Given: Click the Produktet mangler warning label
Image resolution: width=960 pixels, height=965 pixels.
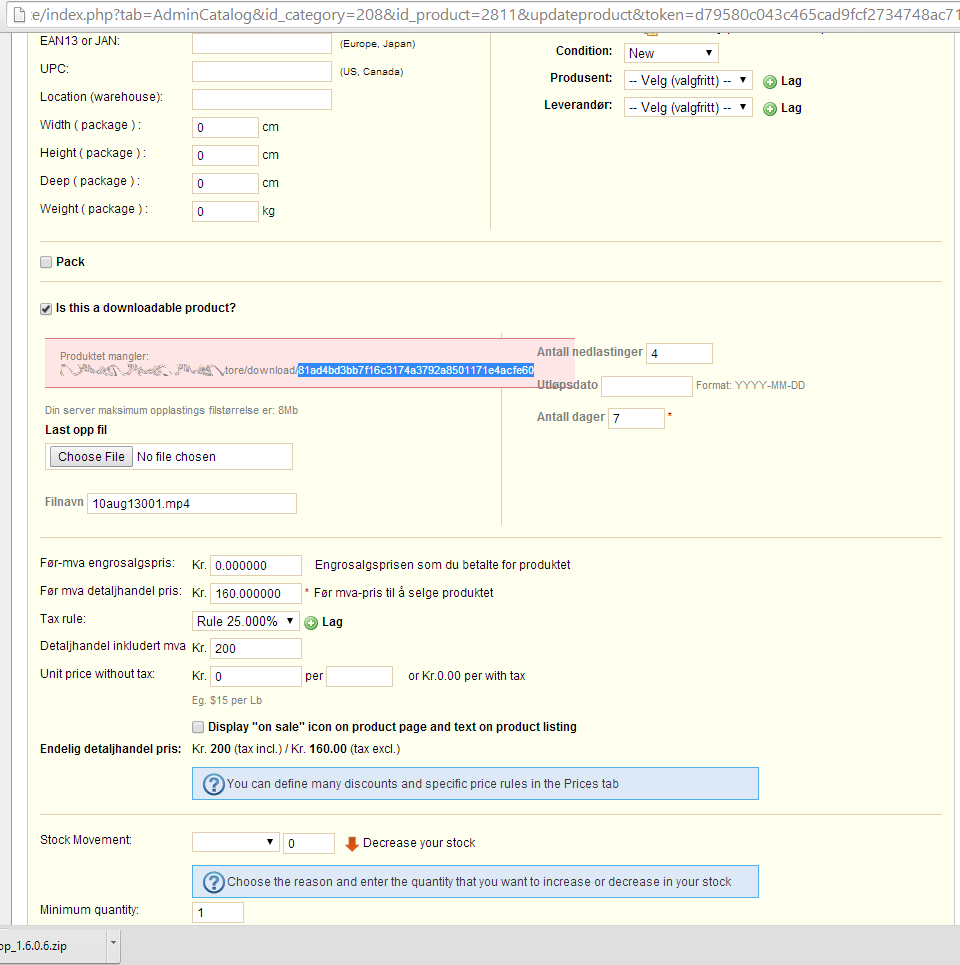Looking at the screenshot, I should point(104,356).
